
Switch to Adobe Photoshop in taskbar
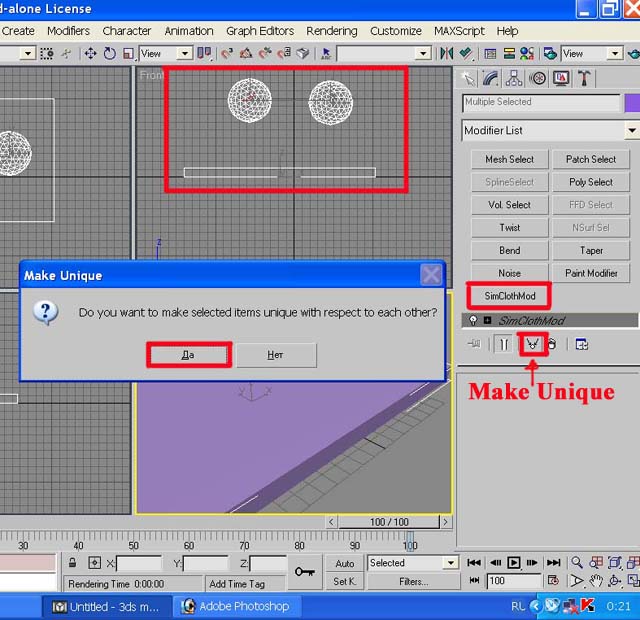point(236,606)
